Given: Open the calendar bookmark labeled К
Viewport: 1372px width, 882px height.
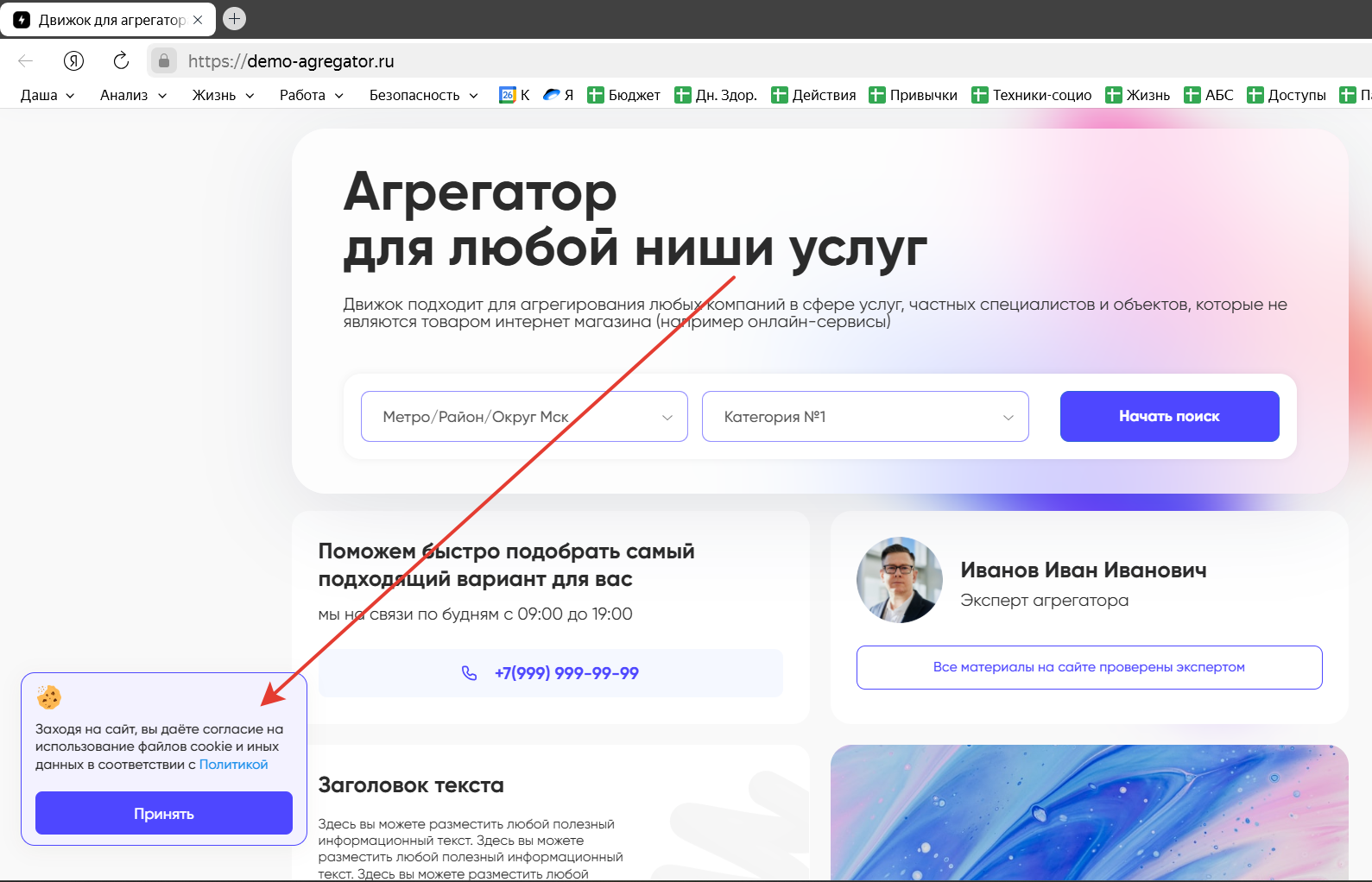Looking at the screenshot, I should tap(515, 95).
